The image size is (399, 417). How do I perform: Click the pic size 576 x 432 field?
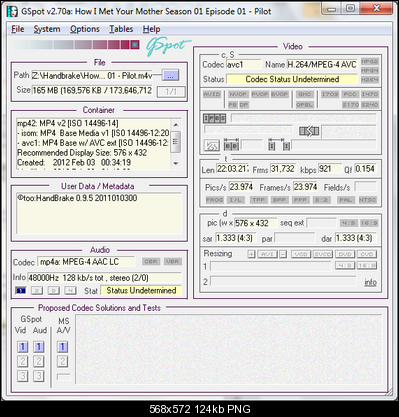[255, 223]
